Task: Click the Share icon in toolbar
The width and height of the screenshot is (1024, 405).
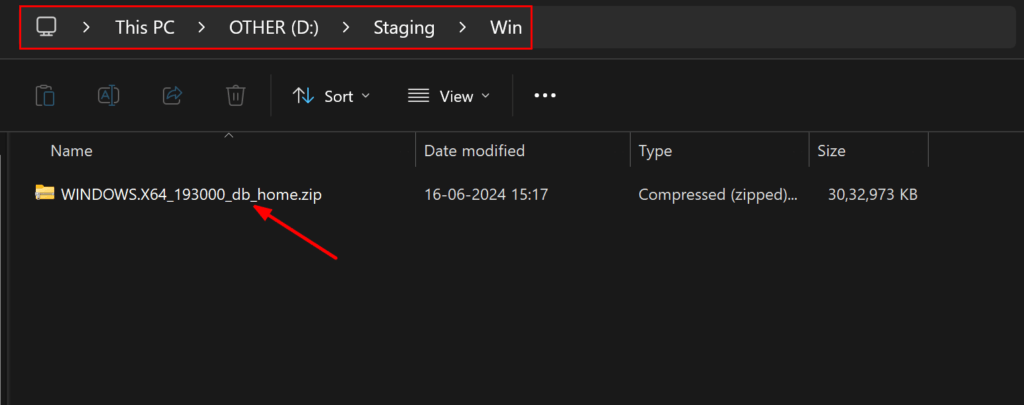Action: 172,96
